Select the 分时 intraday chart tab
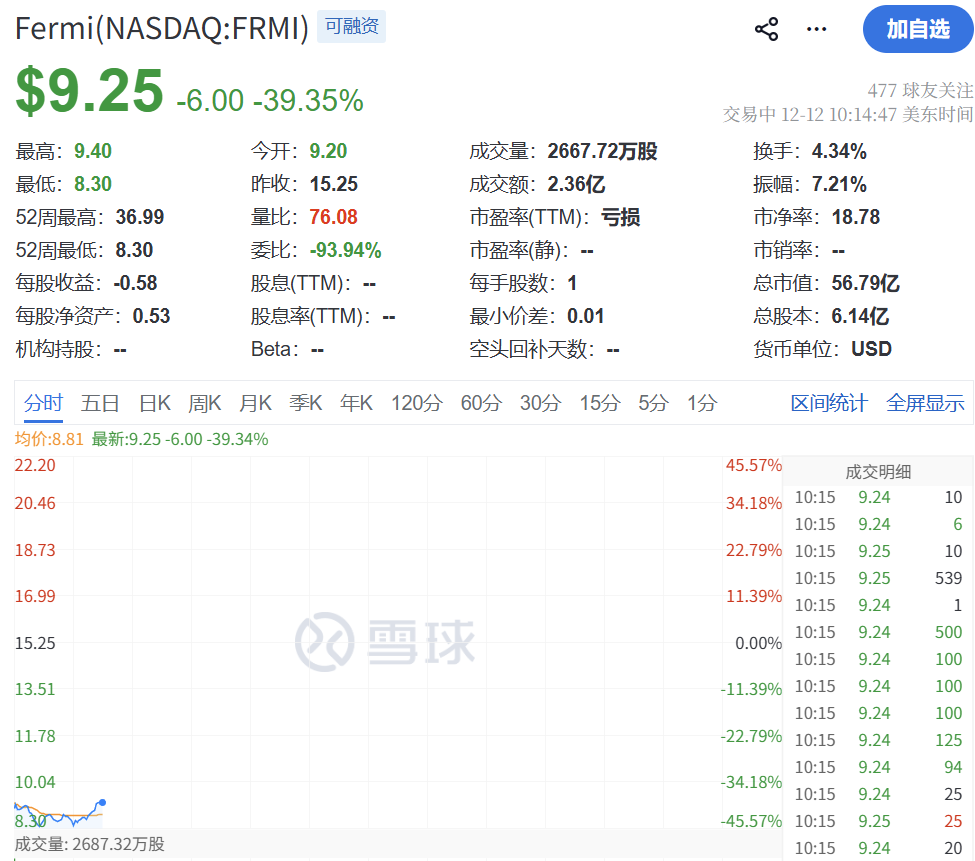The width and height of the screenshot is (975, 861). pos(43,403)
